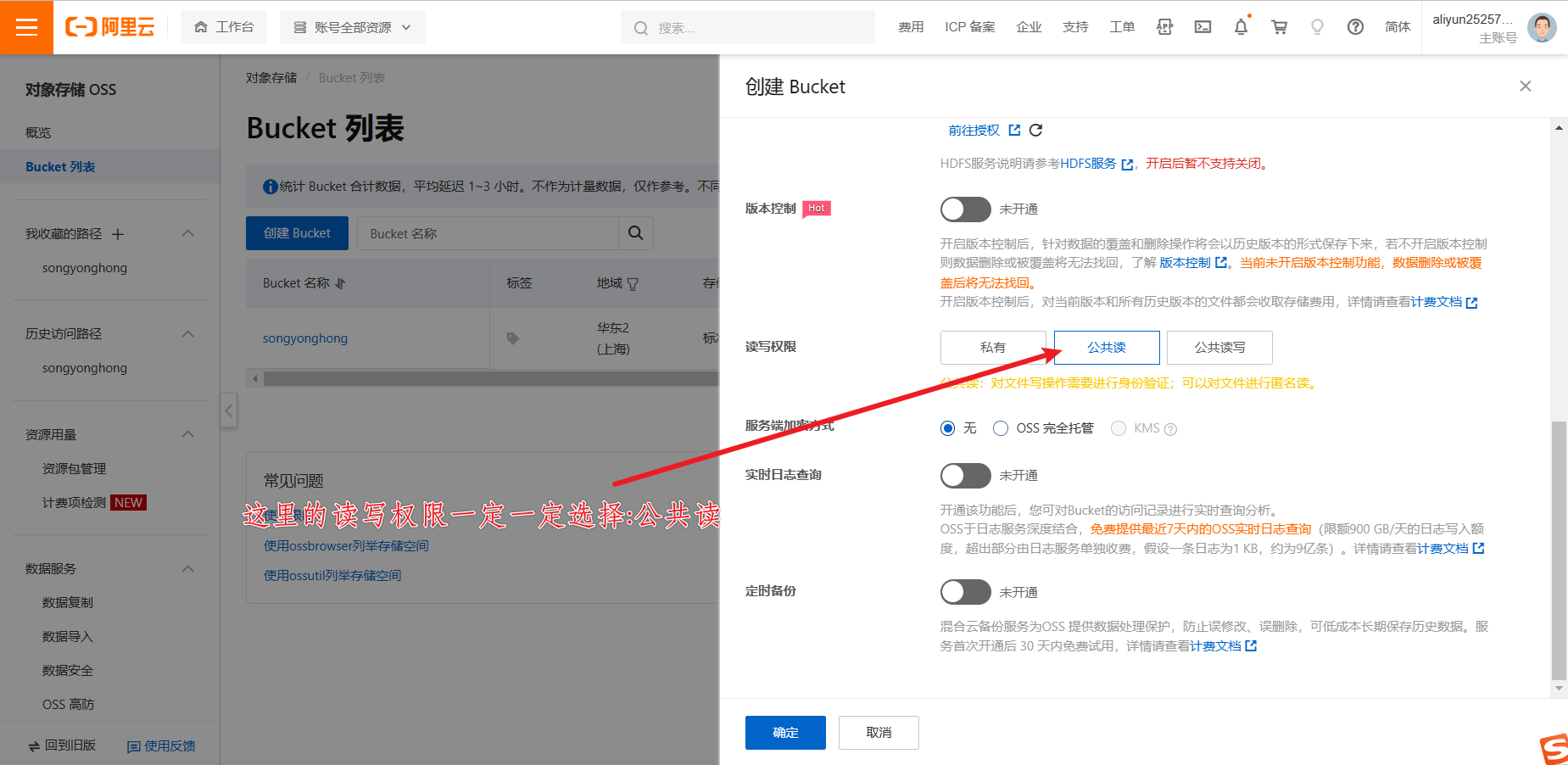The image size is (1568, 765).
Task: Open 数据复制 sidebar item
Action: 68,602
